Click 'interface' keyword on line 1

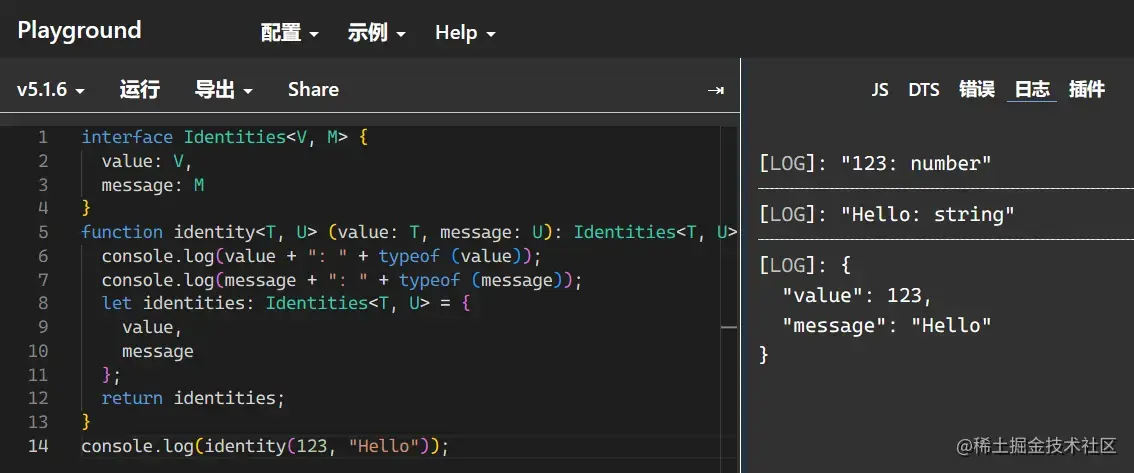pyautogui.click(x=127, y=137)
